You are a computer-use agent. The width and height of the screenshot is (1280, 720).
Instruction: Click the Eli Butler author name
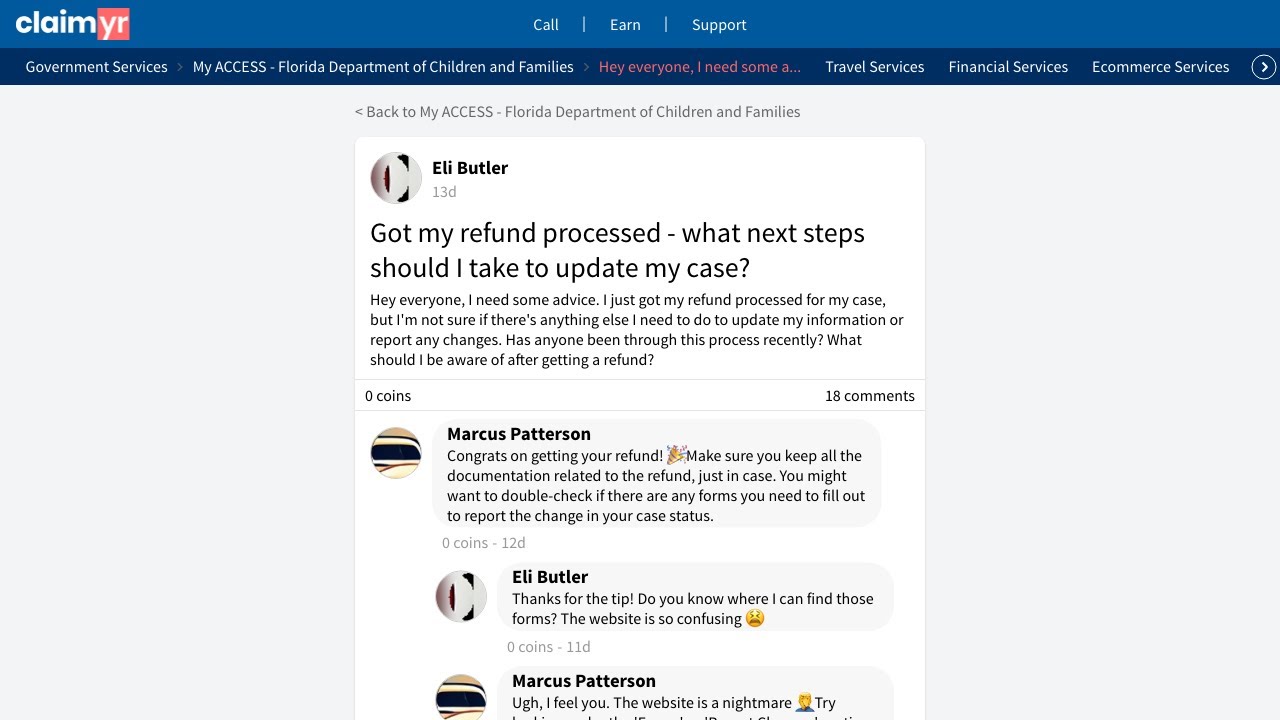click(x=470, y=168)
